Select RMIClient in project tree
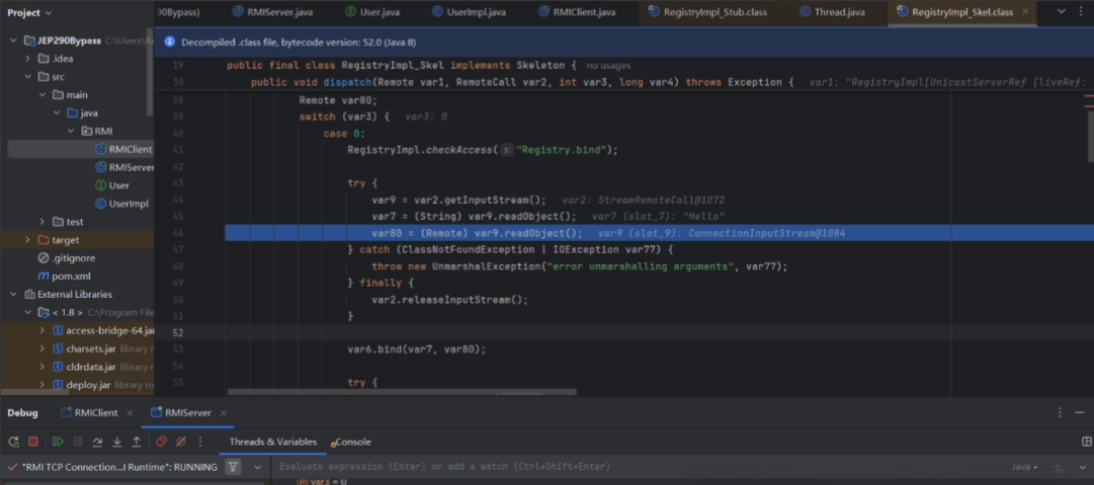 click(x=123, y=149)
